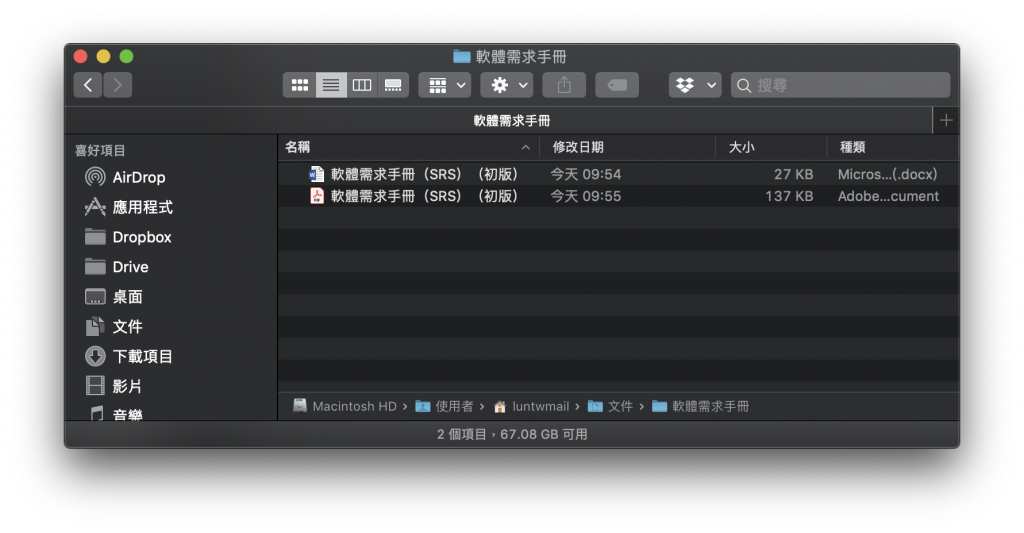Viewport: 1024px width, 533px height.
Task: Open the Dropbox folder in the sidebar
Action: 129,237
